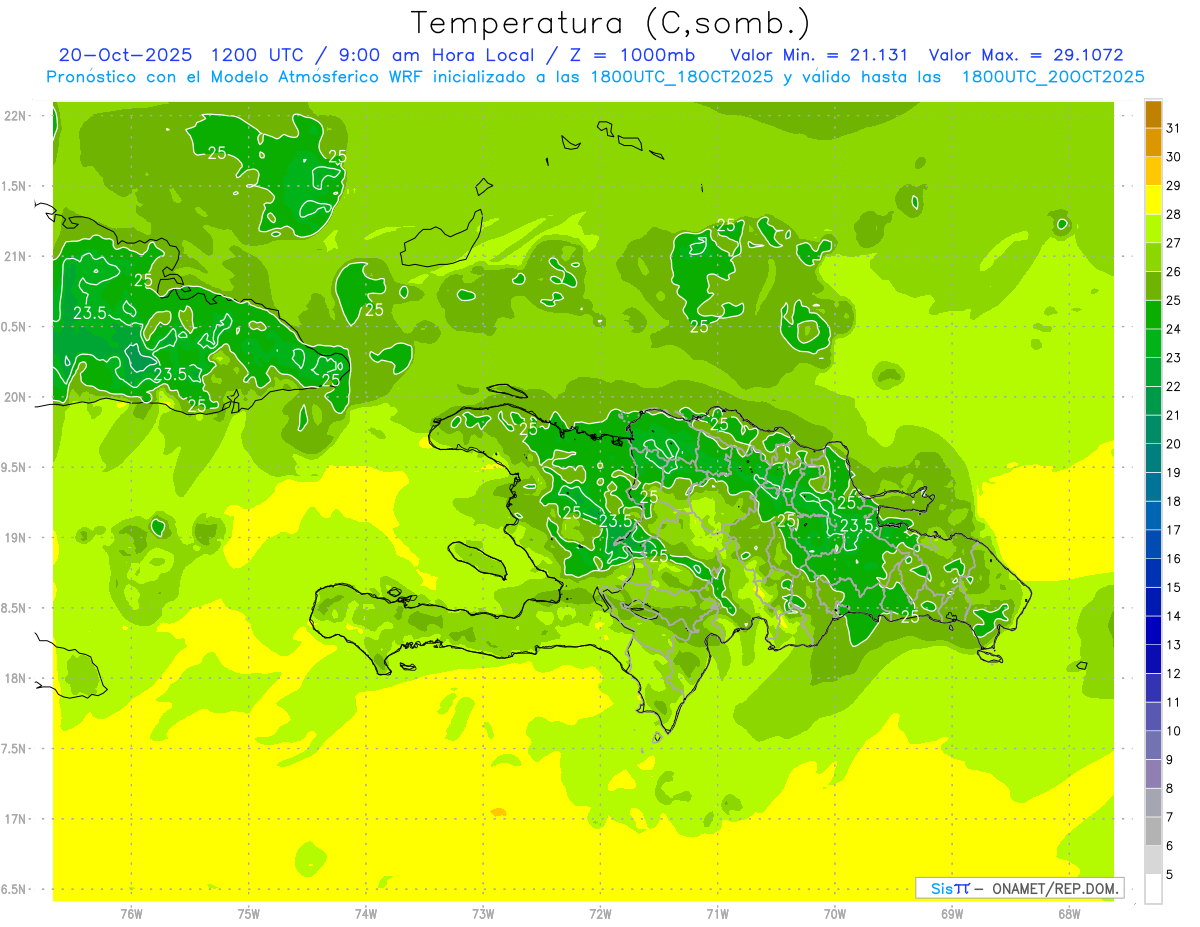
Task: Click the '69W' longitude axis label
Action: pos(951,913)
